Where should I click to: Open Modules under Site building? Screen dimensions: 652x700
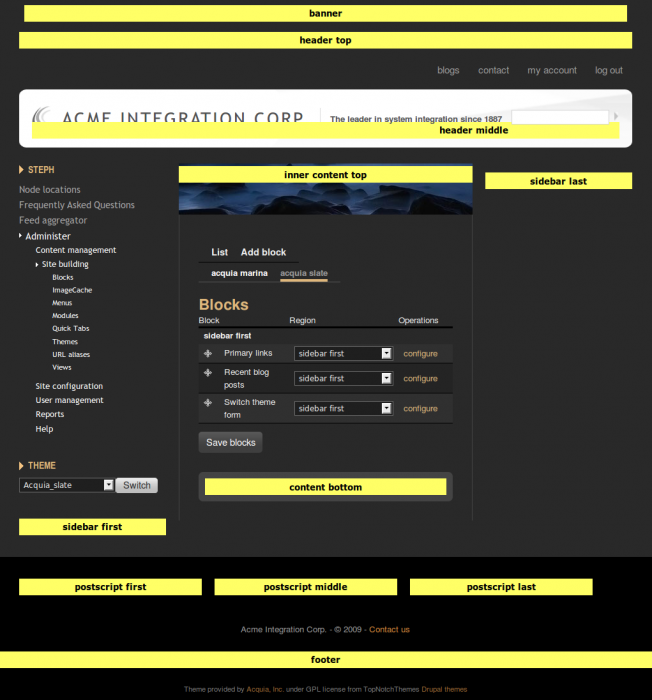(x=65, y=316)
